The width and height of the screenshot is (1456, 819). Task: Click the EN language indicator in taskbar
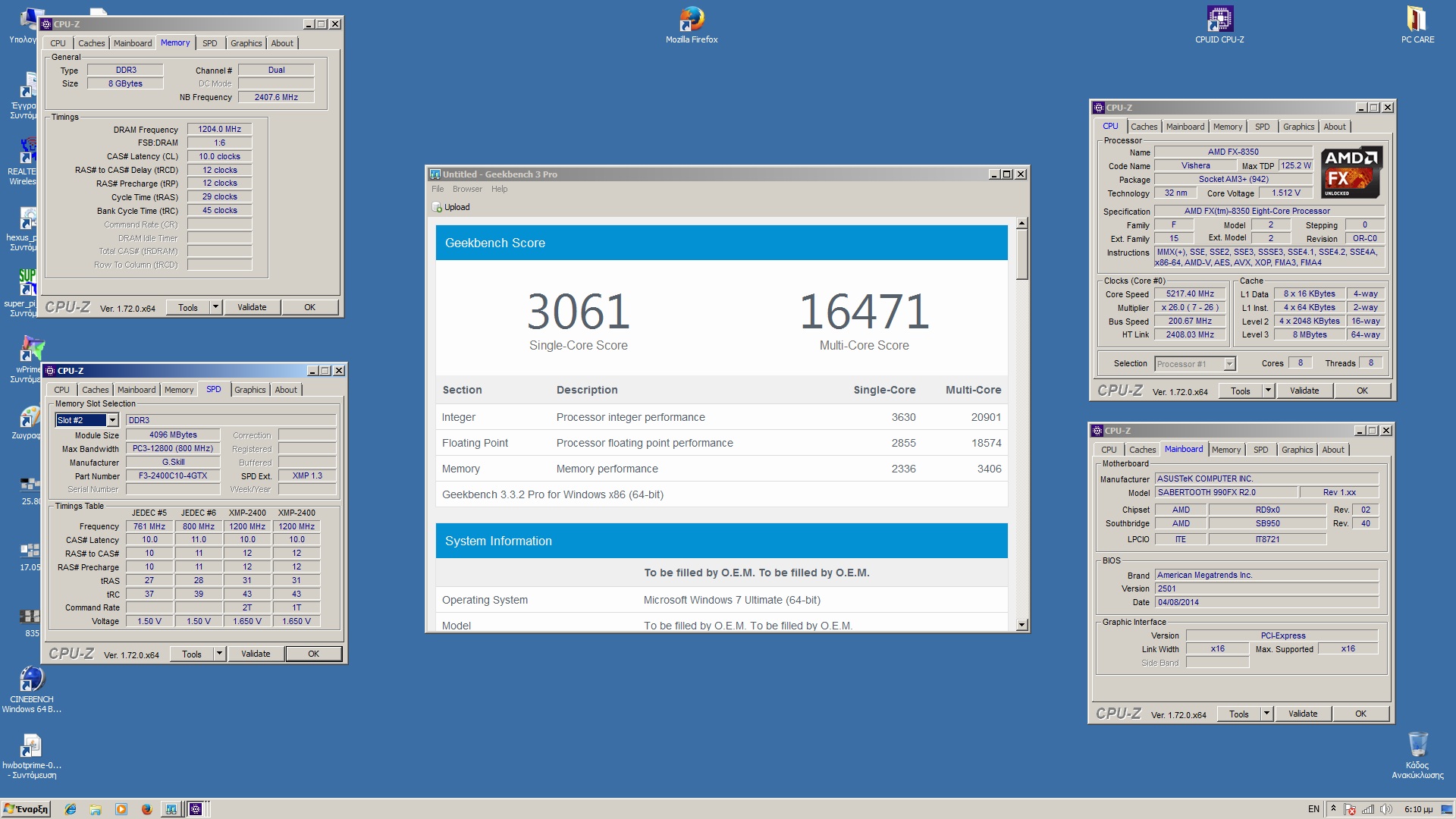(1313, 809)
